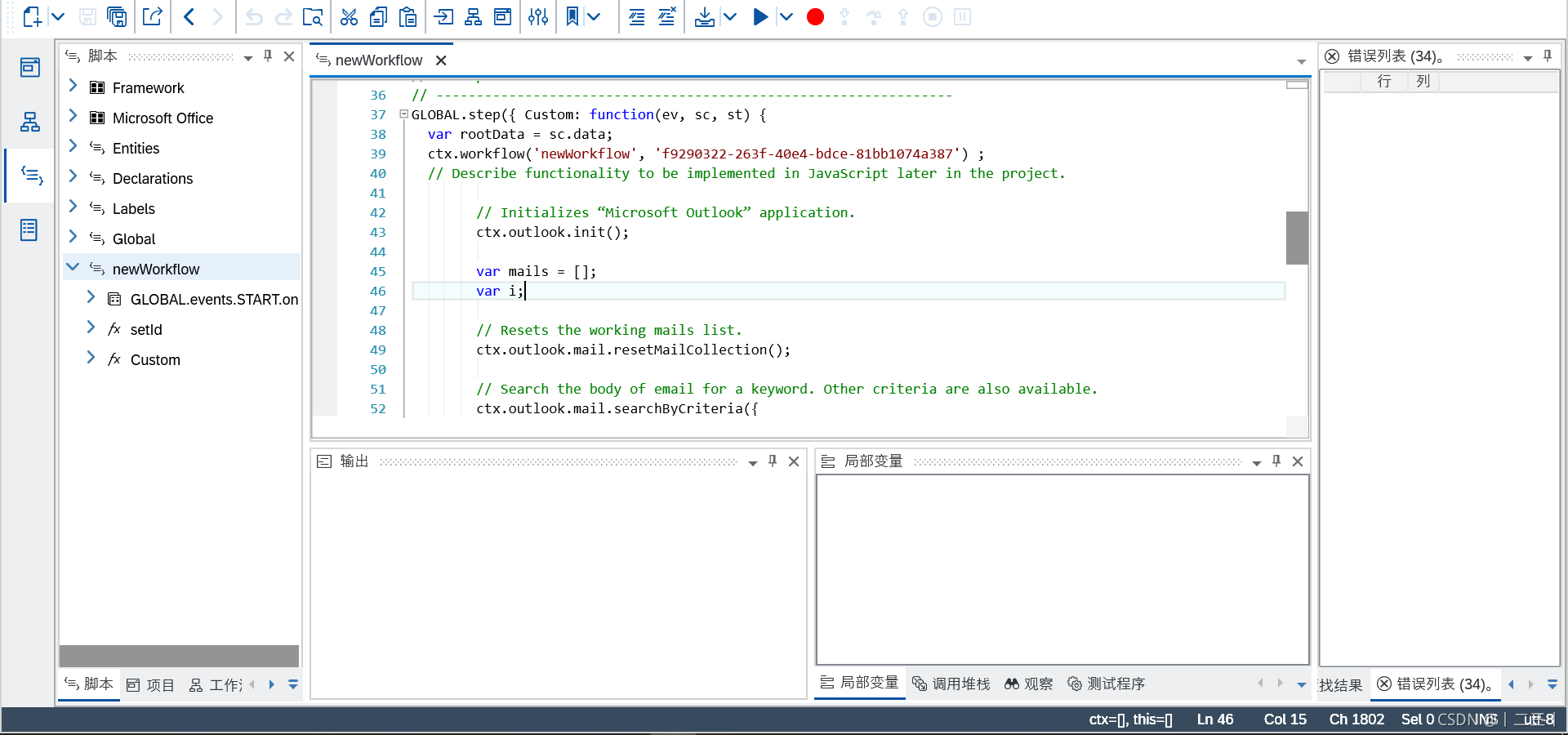The image size is (1568, 735).
Task: Select the newWorkflow editor tab
Action: 379,60
